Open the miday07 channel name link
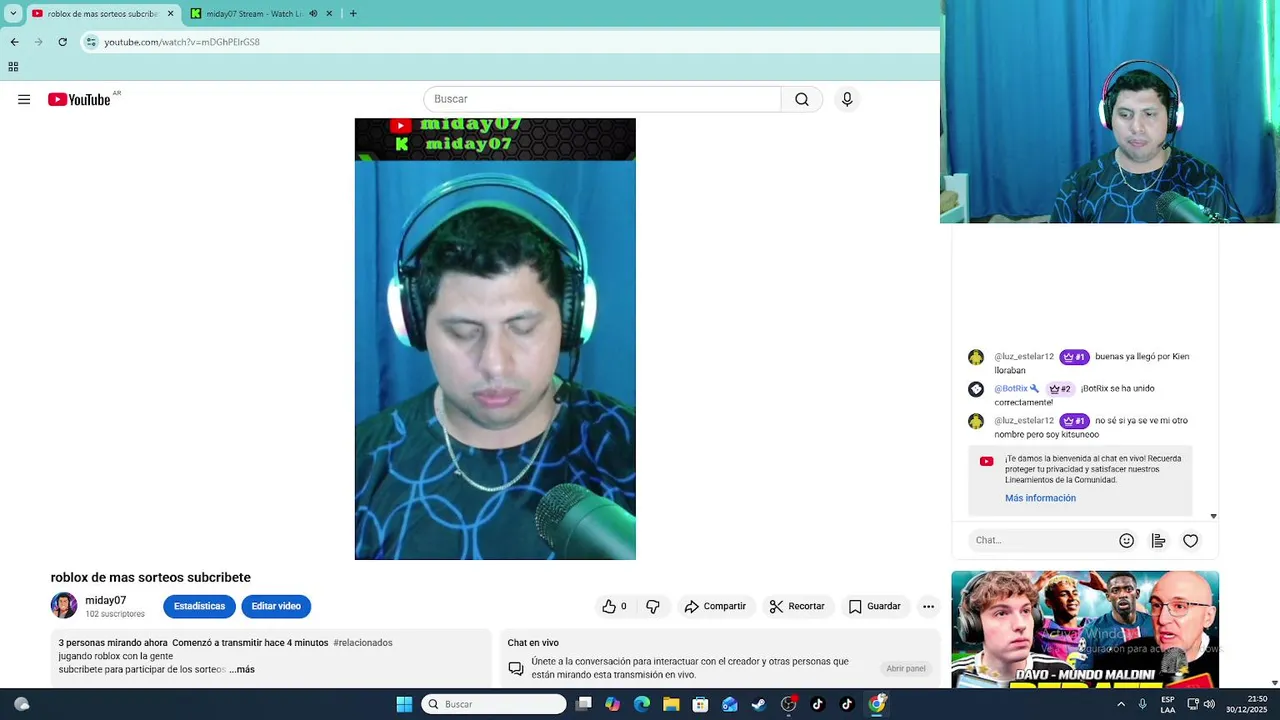This screenshot has width=1280, height=720. (x=105, y=601)
